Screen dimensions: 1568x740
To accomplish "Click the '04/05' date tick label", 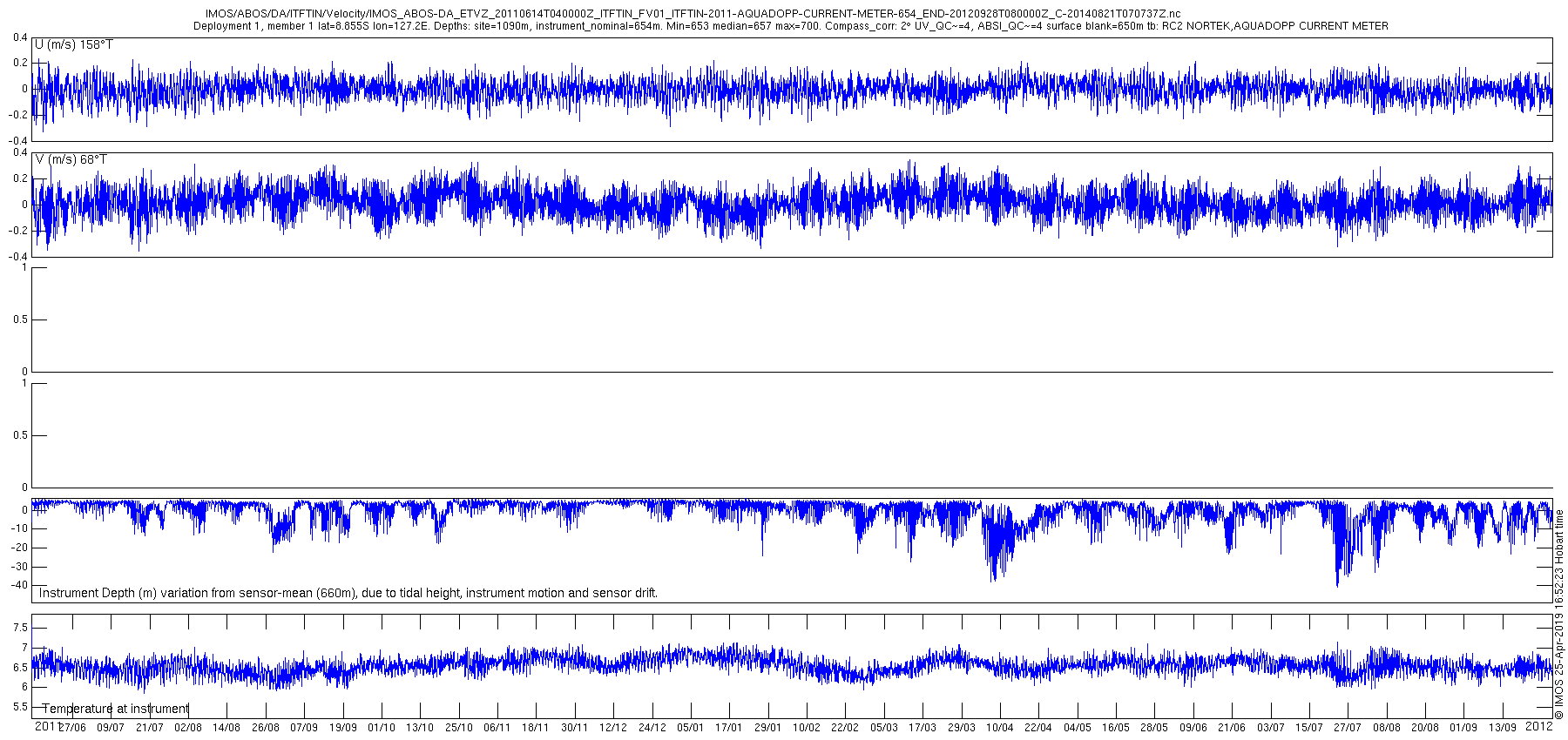I will coord(1077,728).
